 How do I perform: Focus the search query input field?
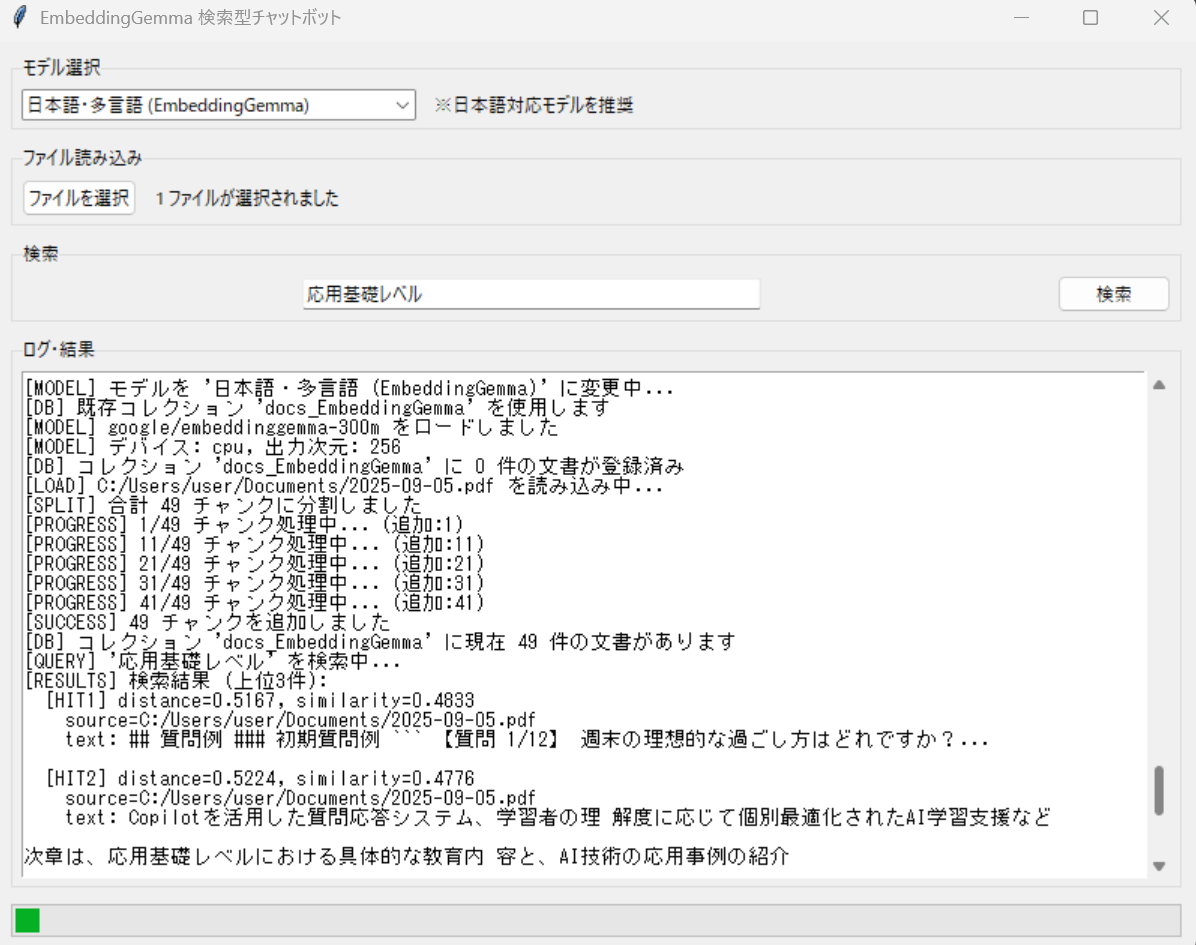pyautogui.click(x=531, y=294)
